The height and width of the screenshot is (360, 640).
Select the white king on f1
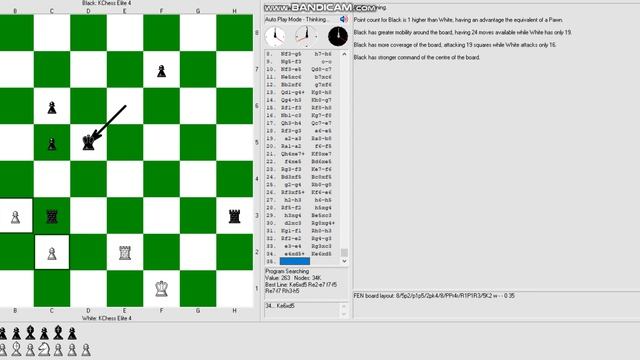coord(162,289)
